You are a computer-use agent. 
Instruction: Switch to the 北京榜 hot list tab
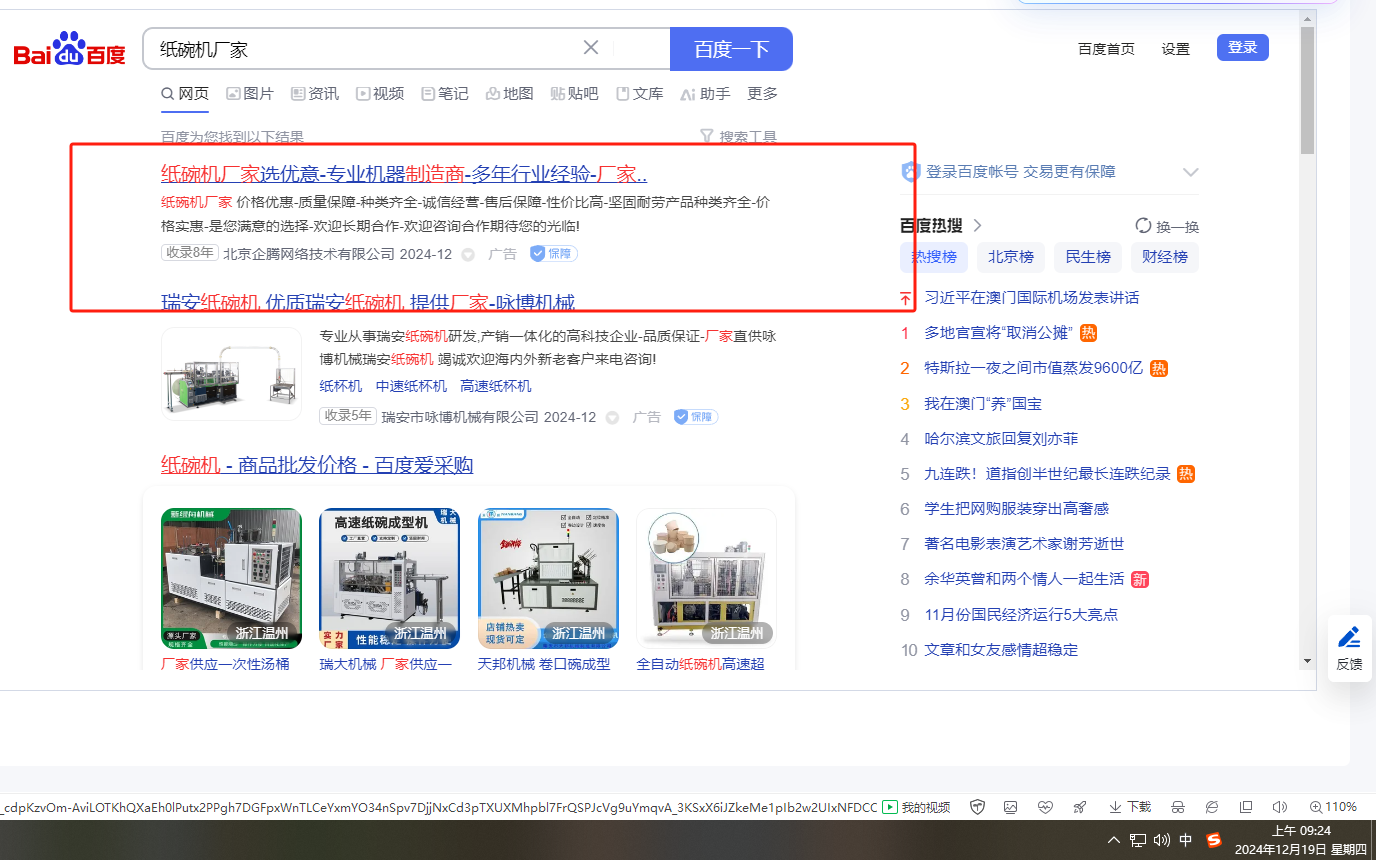pos(1010,257)
